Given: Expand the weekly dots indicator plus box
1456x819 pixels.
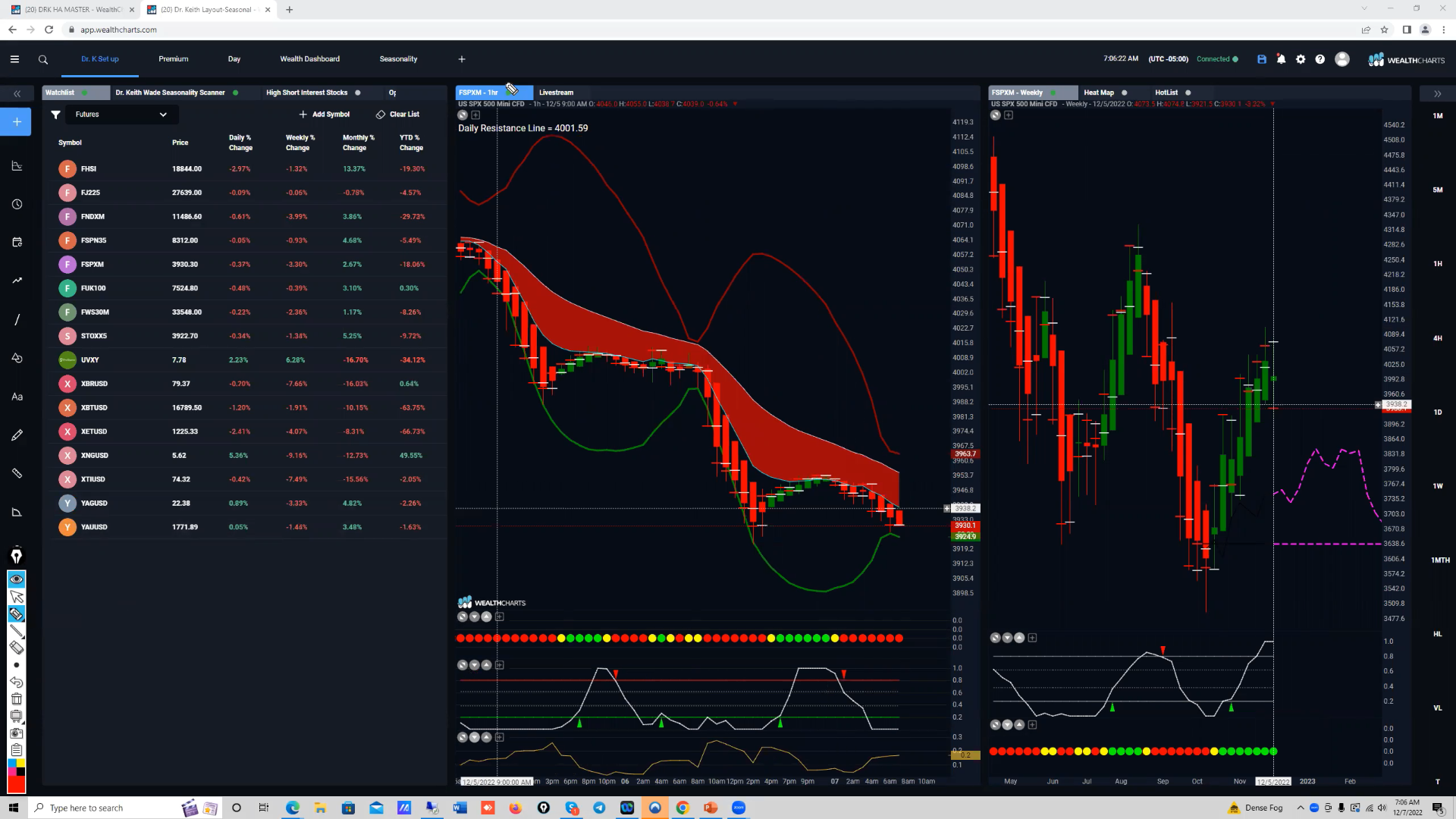Looking at the screenshot, I should point(1032,725).
